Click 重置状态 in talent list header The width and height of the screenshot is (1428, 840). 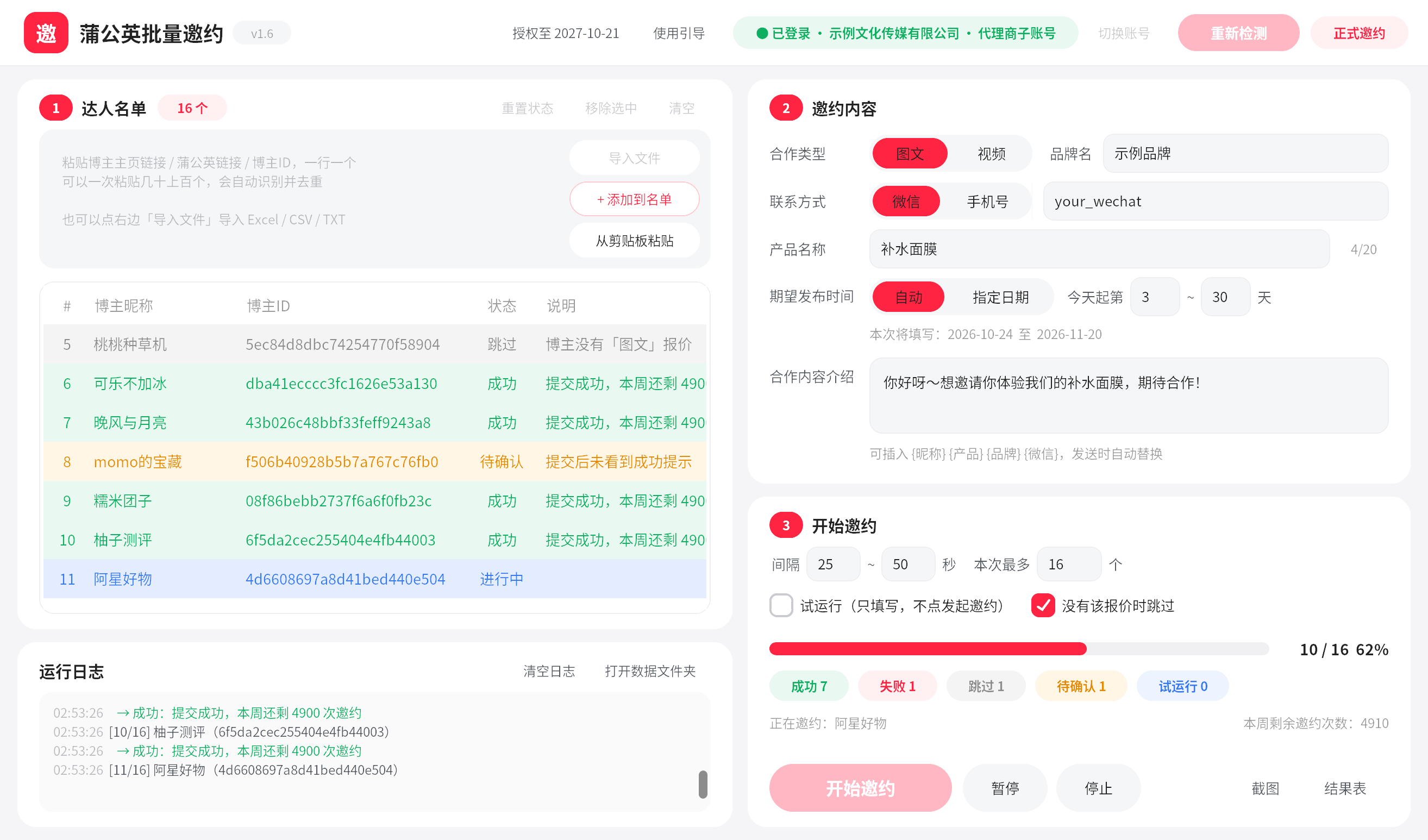click(x=527, y=108)
